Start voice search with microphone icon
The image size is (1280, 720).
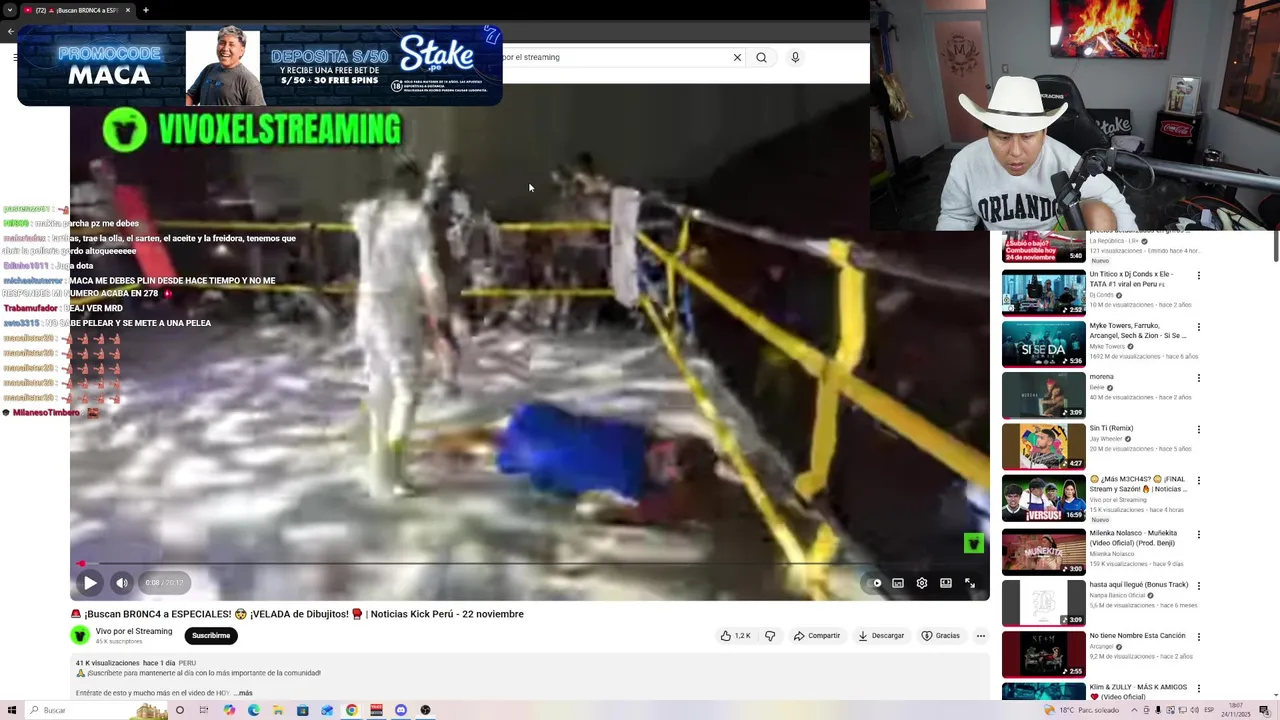(795, 58)
